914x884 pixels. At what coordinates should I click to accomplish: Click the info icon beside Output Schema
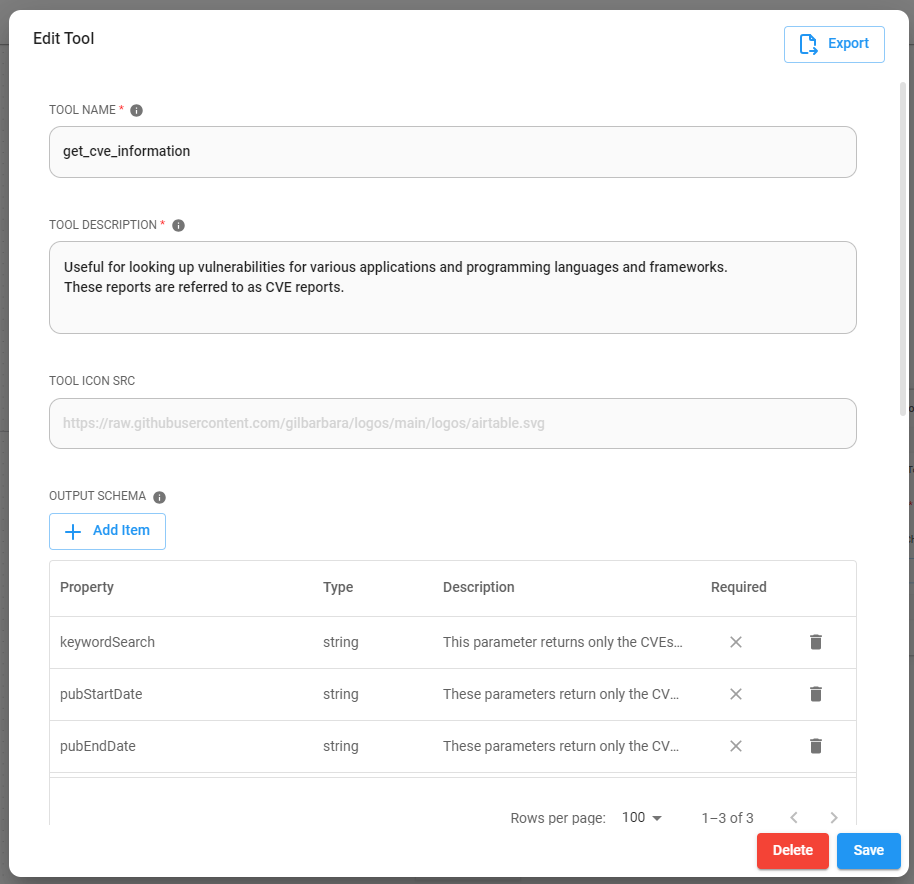coord(160,497)
